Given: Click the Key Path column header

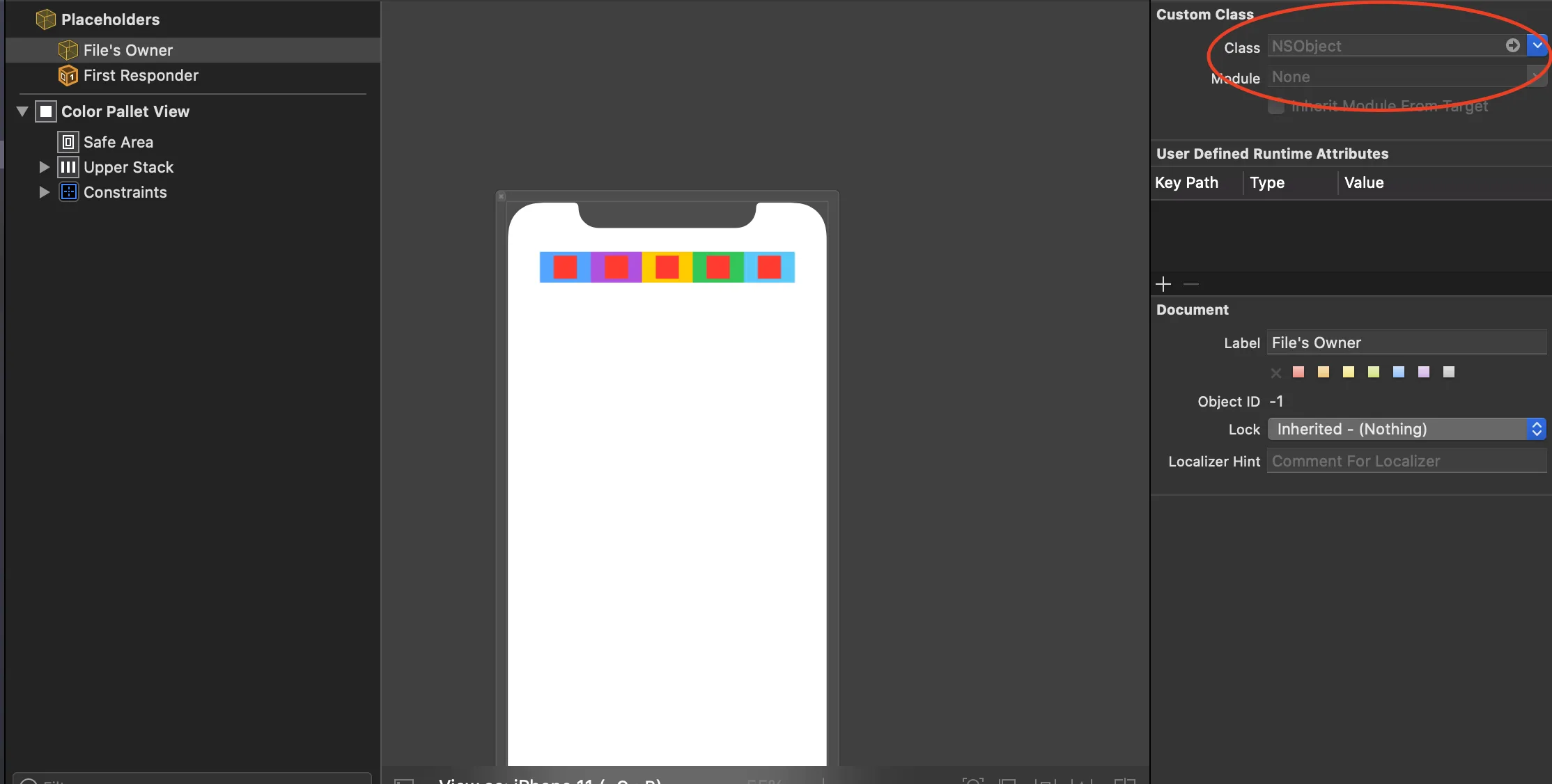Looking at the screenshot, I should tap(1186, 183).
